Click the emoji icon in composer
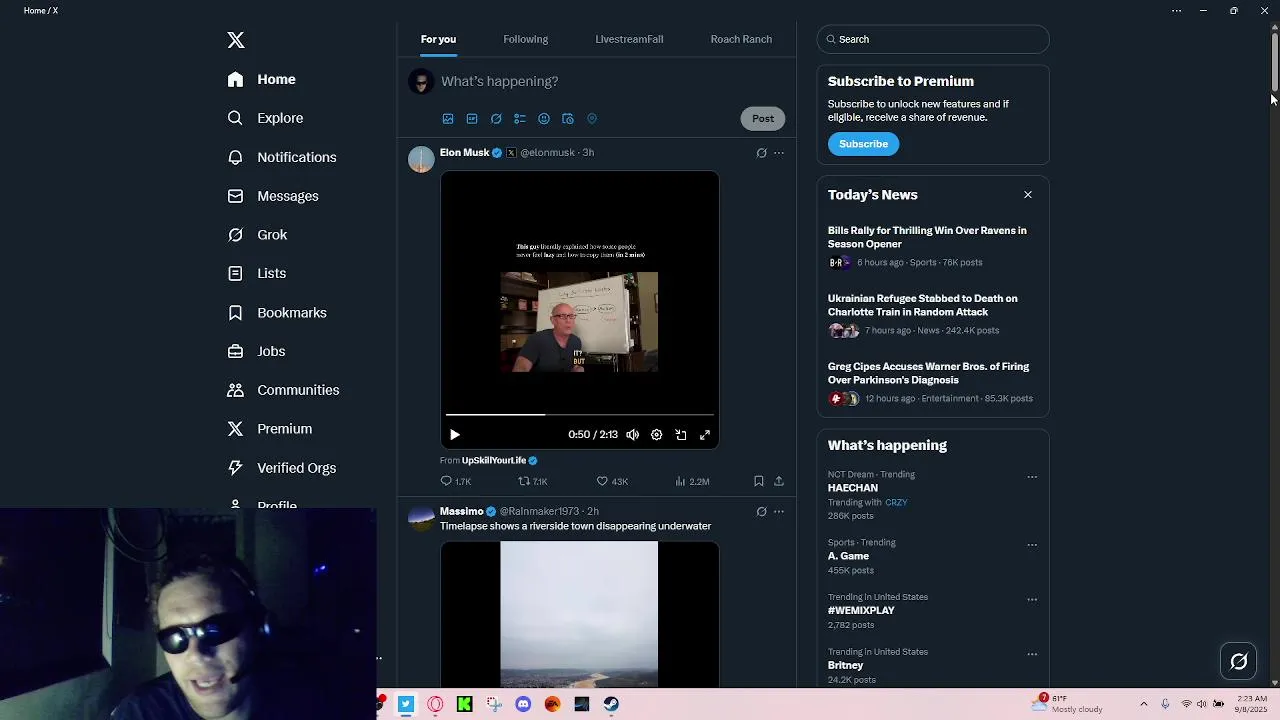 [544, 119]
